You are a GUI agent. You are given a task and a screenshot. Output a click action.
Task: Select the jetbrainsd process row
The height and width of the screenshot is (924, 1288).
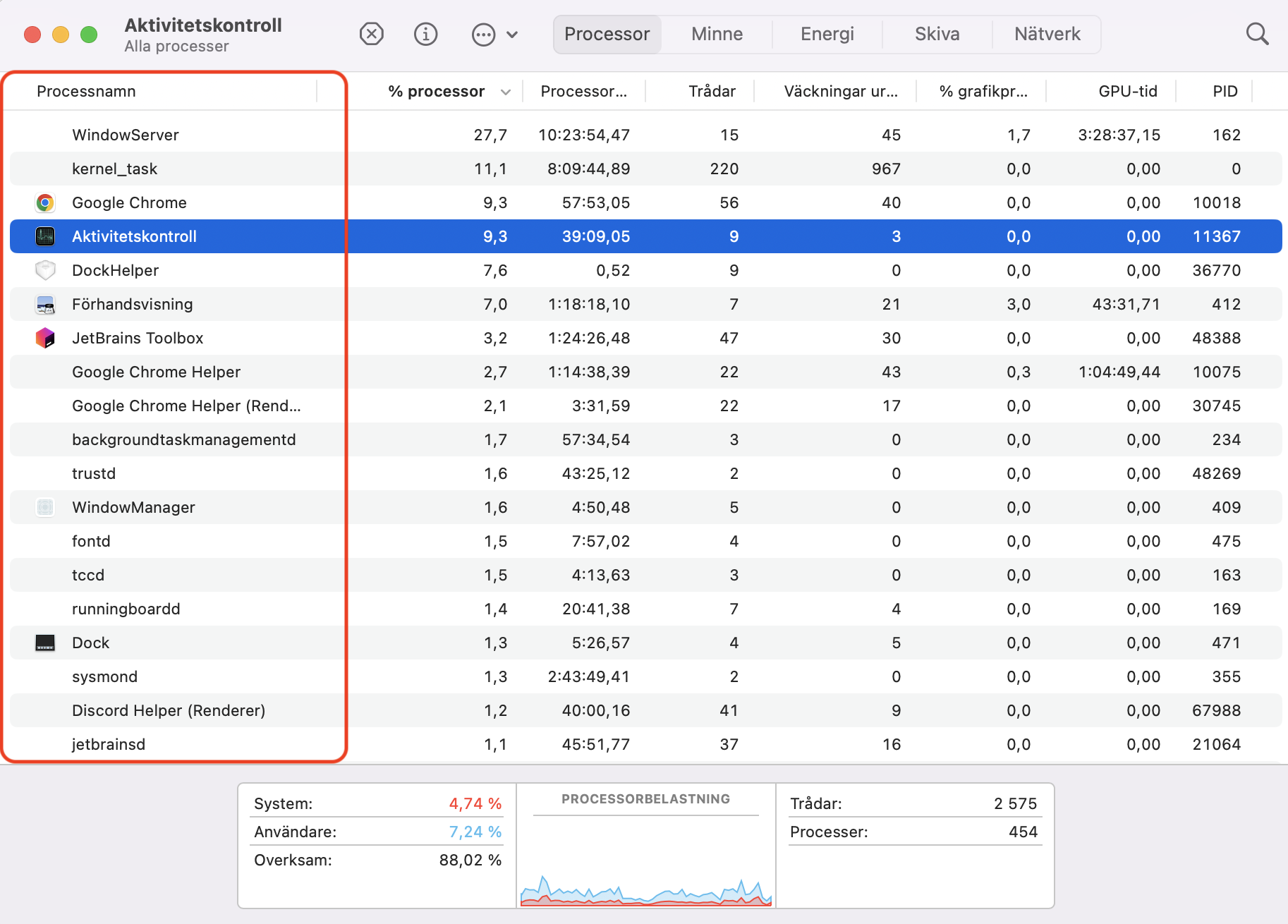pos(646,745)
